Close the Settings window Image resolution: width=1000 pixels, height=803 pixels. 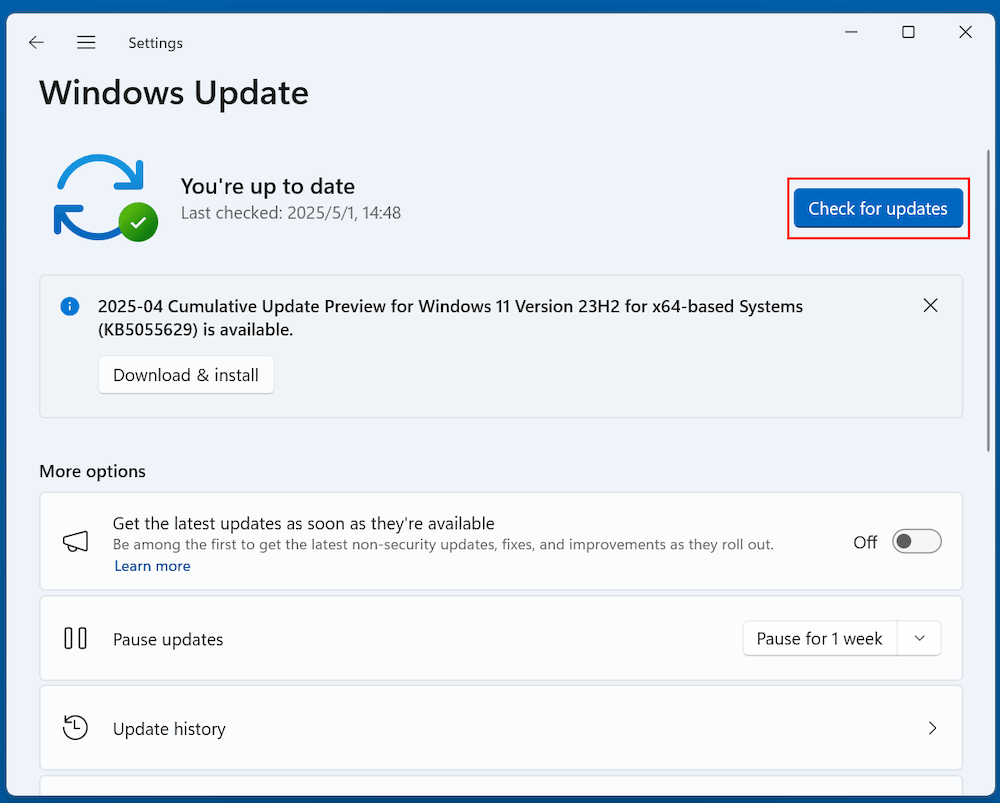point(966,32)
